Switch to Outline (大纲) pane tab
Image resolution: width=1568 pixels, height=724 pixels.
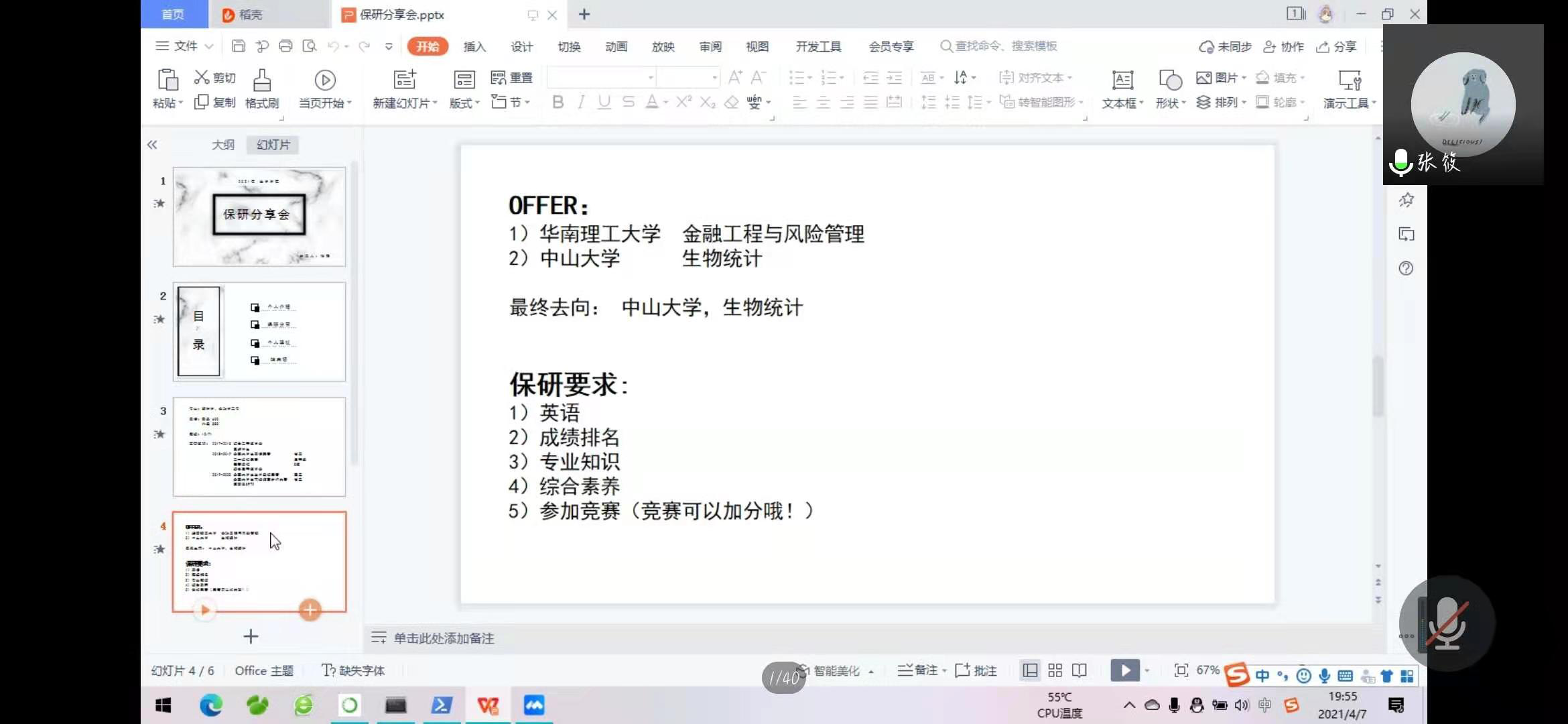point(222,145)
